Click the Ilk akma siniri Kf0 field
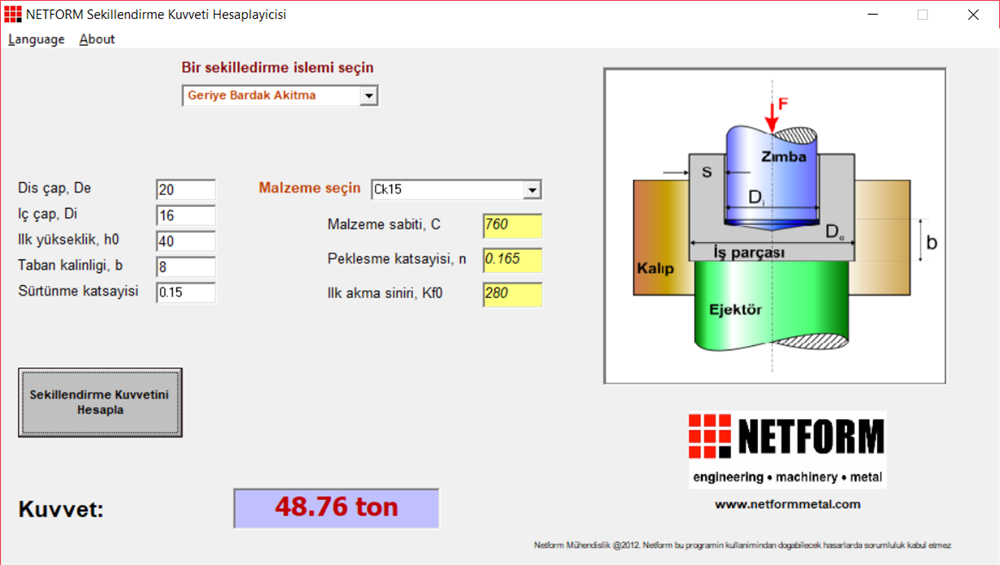This screenshot has height=565, width=1000. 512,295
